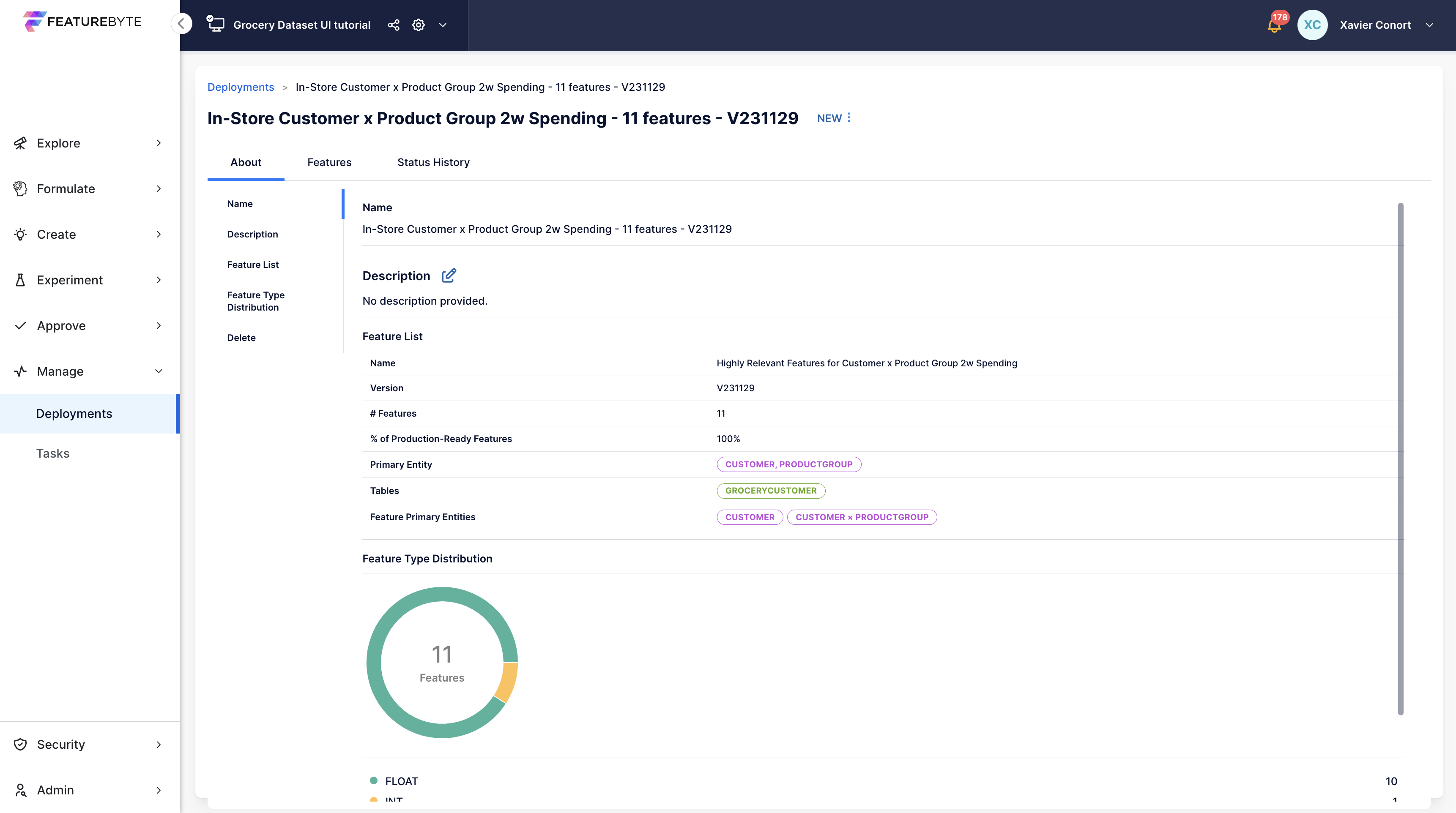Follow the Deployments breadcrumb link
Viewport: 1456px width, 813px height.
click(240, 87)
